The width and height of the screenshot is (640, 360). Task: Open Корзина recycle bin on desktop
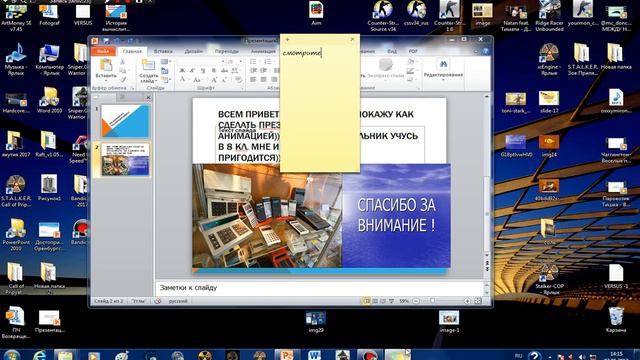[x=616, y=320]
